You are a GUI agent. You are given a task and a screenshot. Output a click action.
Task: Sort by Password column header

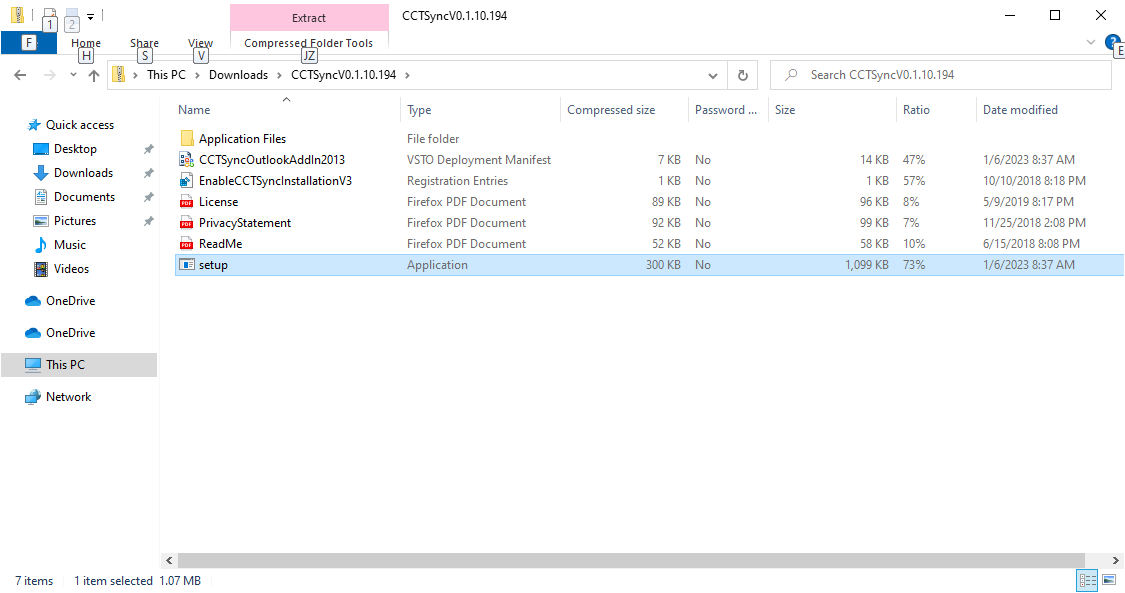point(728,110)
